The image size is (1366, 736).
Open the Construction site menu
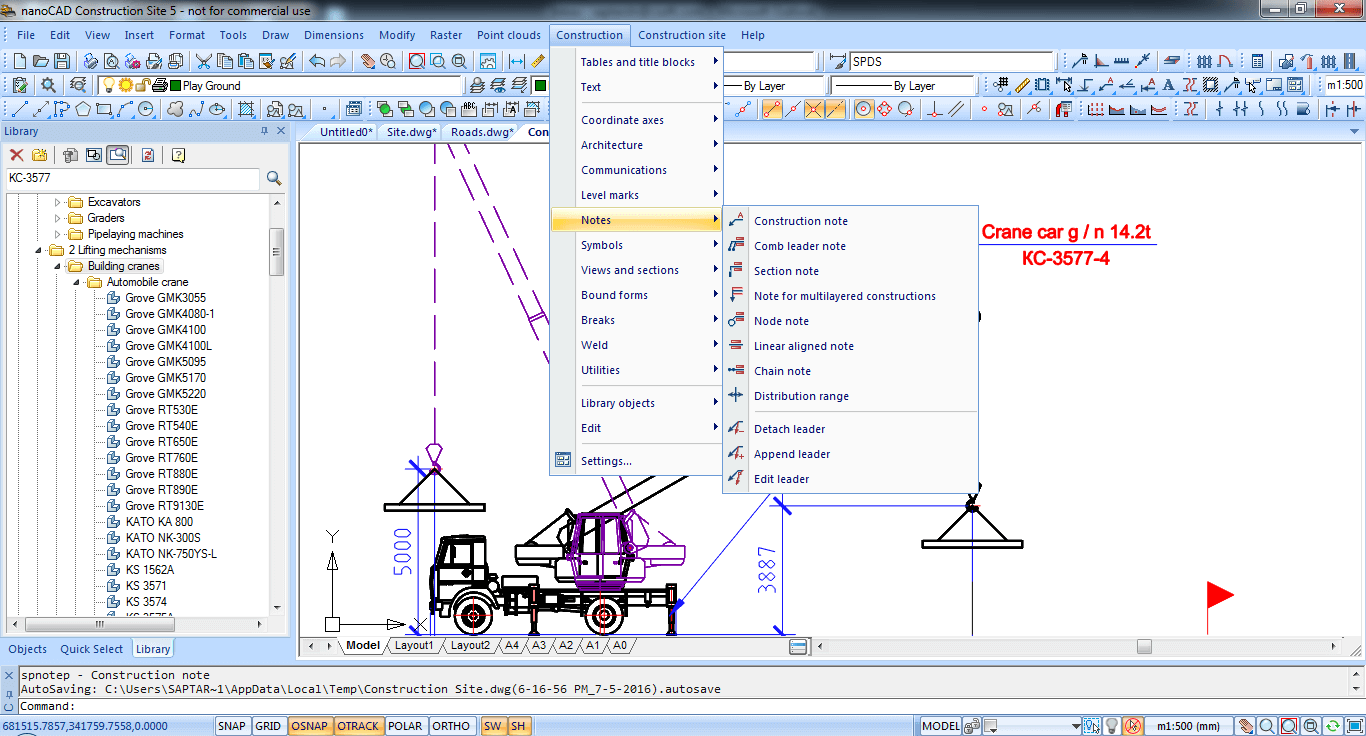tap(682, 35)
